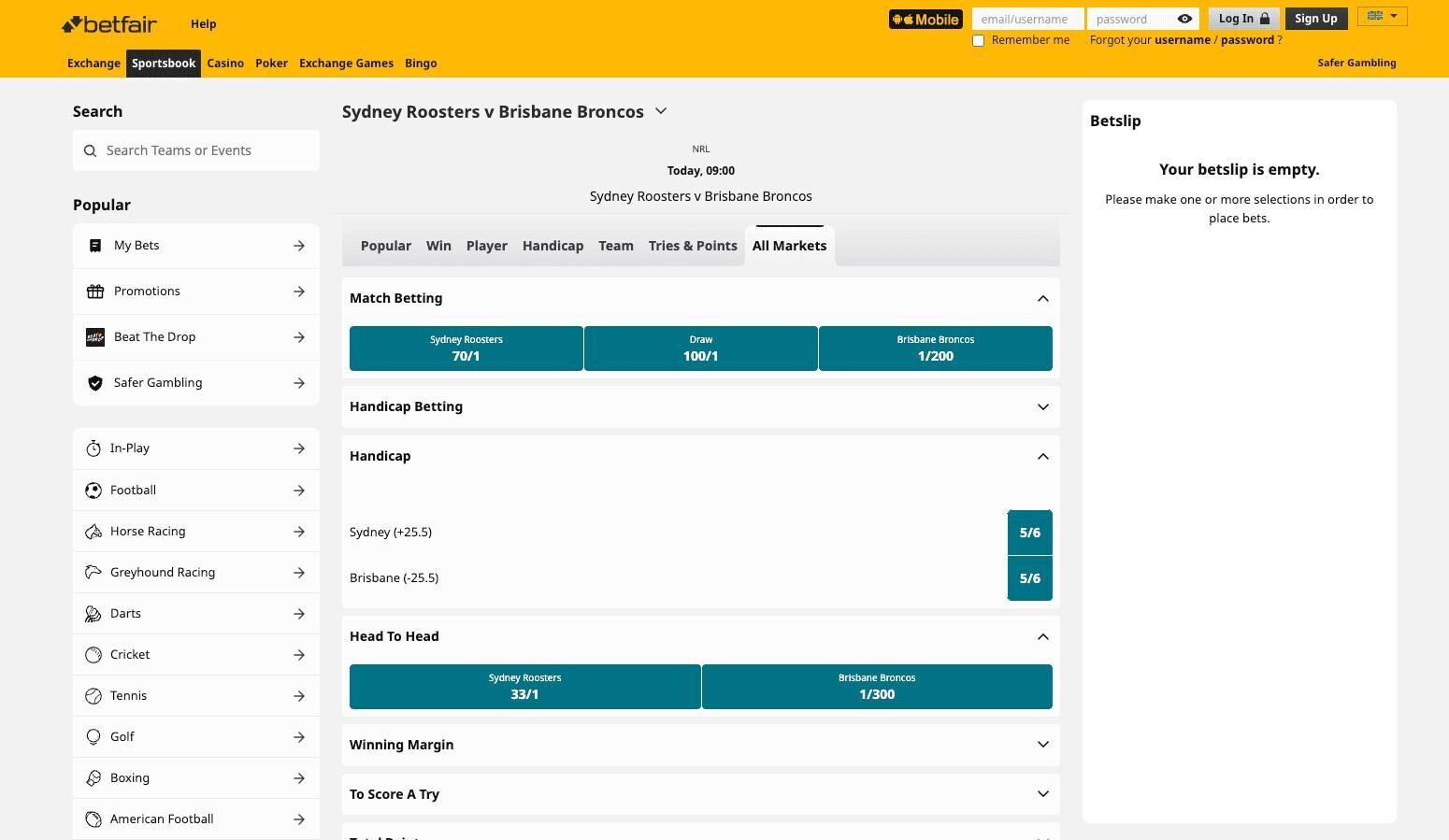The image size is (1449, 840).
Task: Click arrow next to Promotions
Action: coord(299,292)
